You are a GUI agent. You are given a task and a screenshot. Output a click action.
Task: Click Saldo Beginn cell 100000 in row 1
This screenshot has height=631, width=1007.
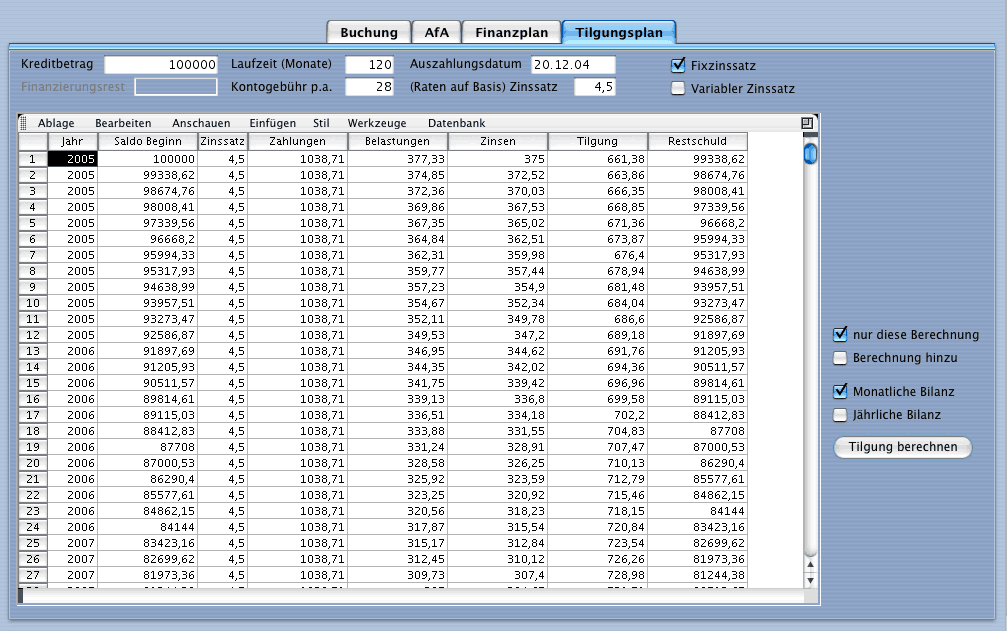[x=148, y=159]
